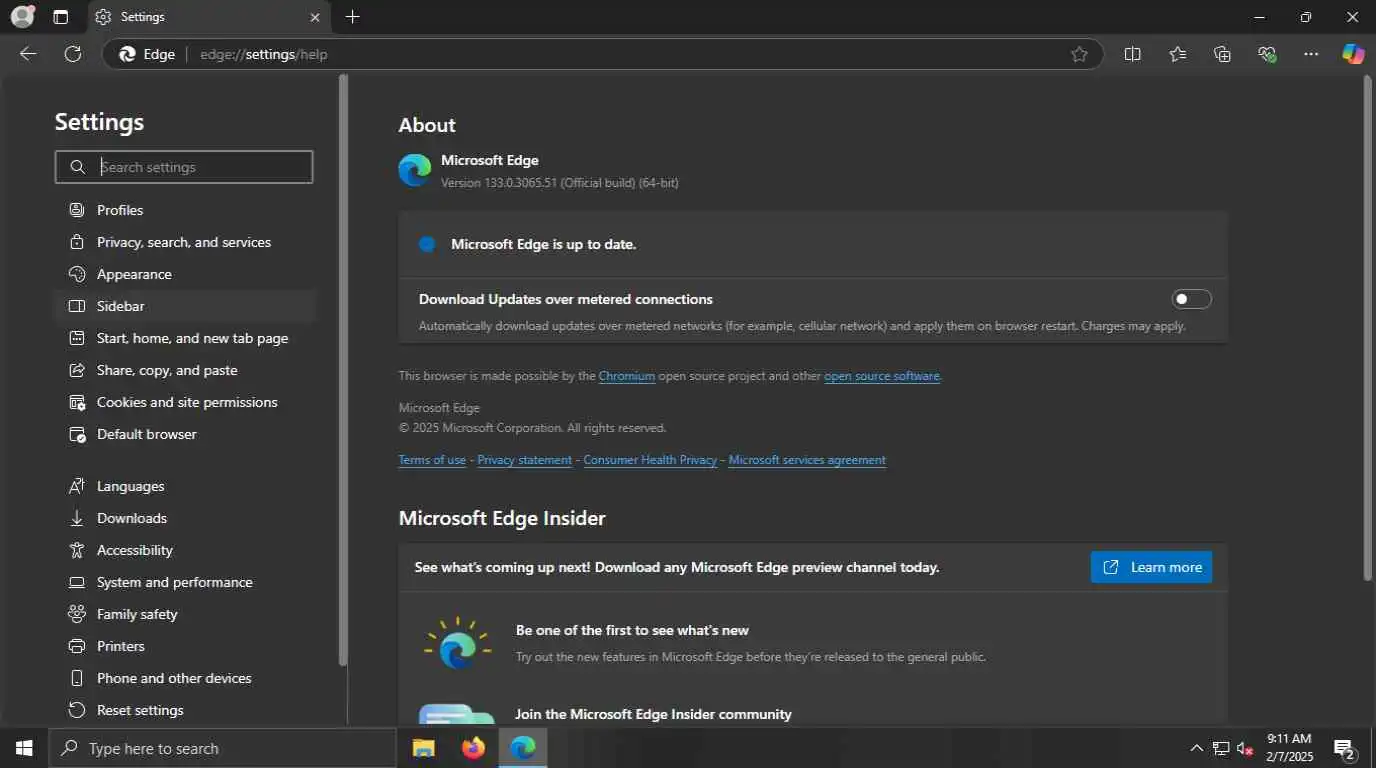Open the Windows Start menu
Screen dimensions: 1376x768
click(x=24, y=748)
